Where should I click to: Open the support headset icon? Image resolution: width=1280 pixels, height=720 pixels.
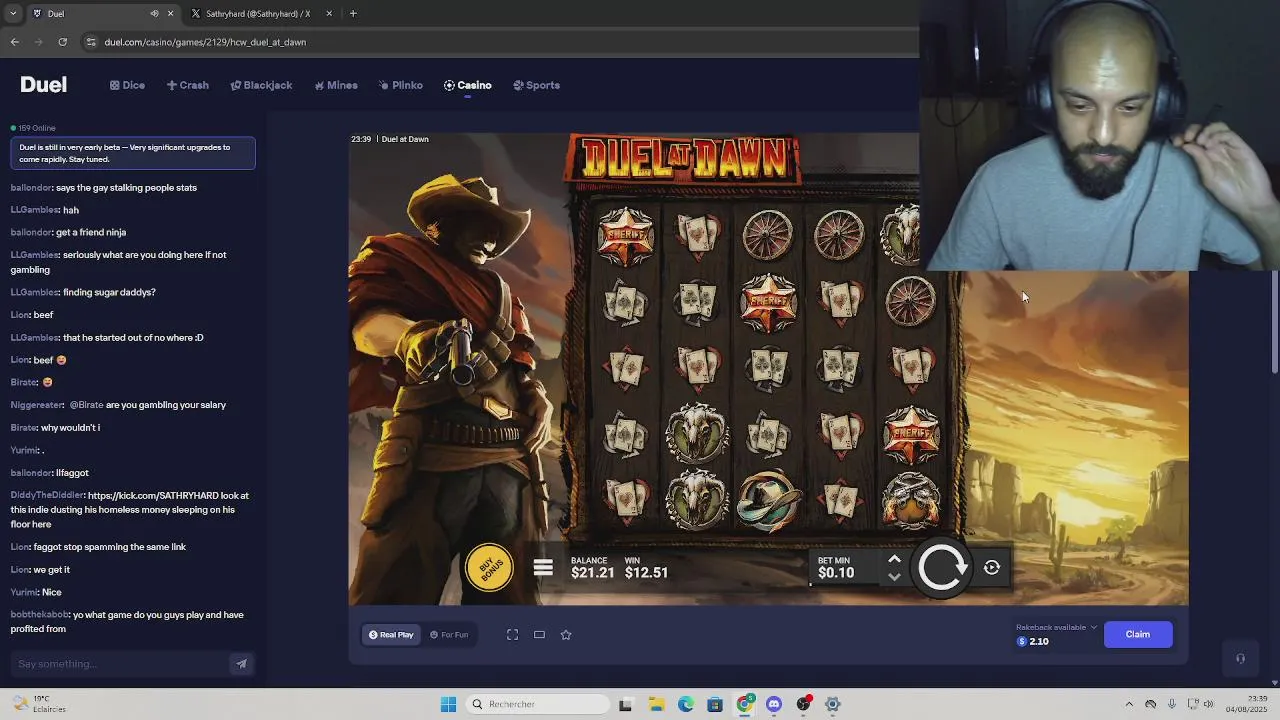[x=1240, y=659]
